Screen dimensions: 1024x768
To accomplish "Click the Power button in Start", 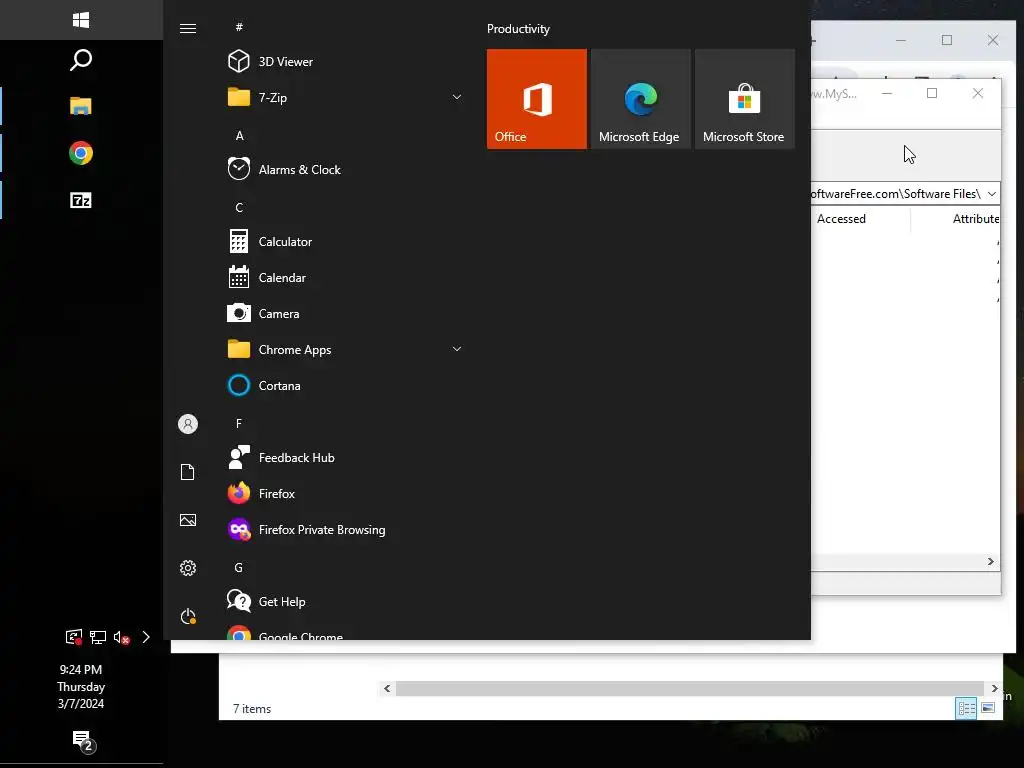I will pos(188,616).
